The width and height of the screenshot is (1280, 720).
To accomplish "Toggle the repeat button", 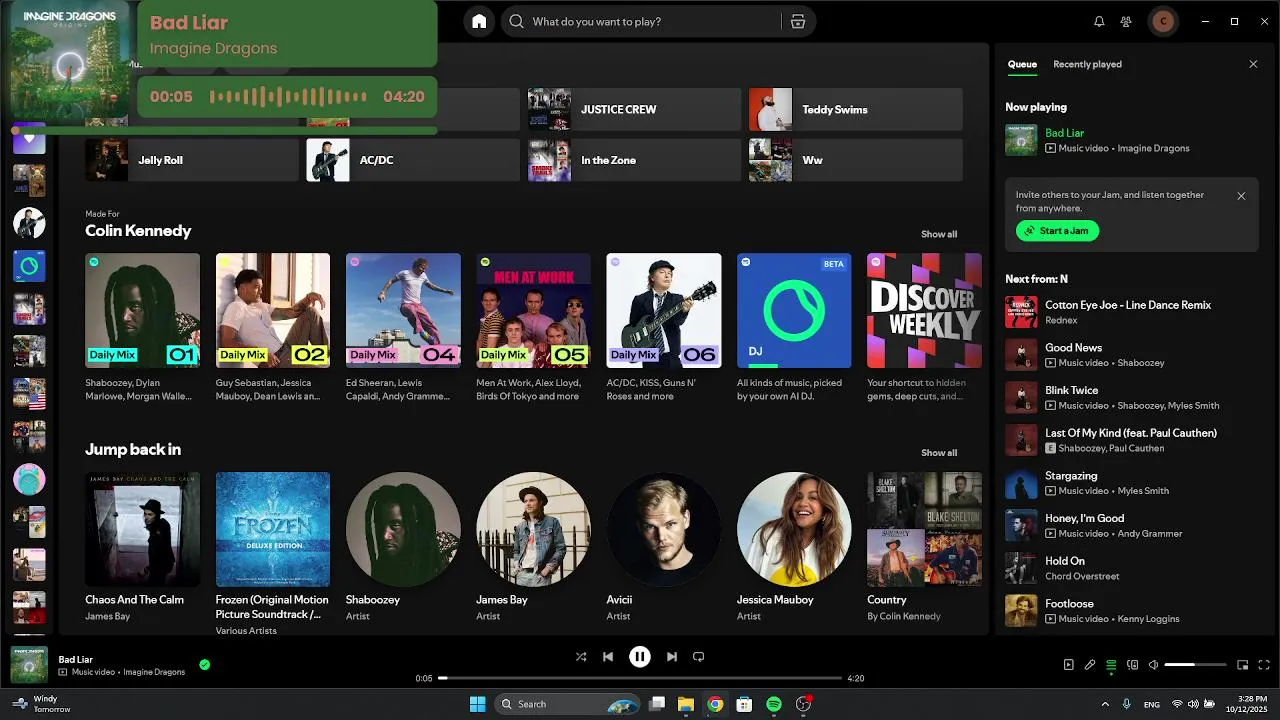I will click(699, 657).
